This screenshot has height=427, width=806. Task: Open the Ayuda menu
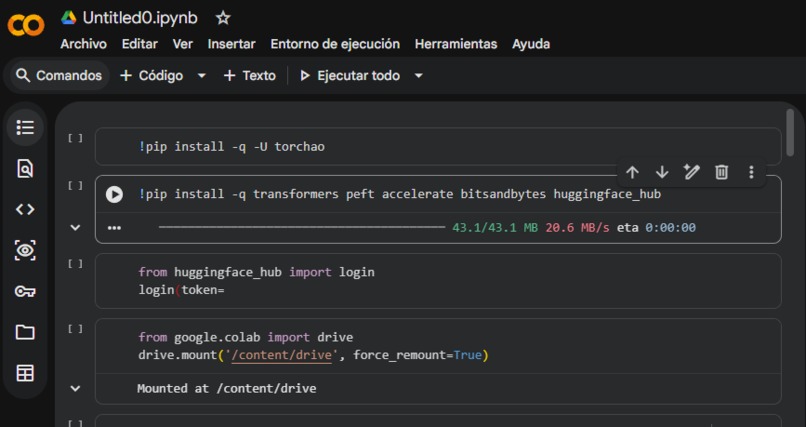click(x=531, y=44)
